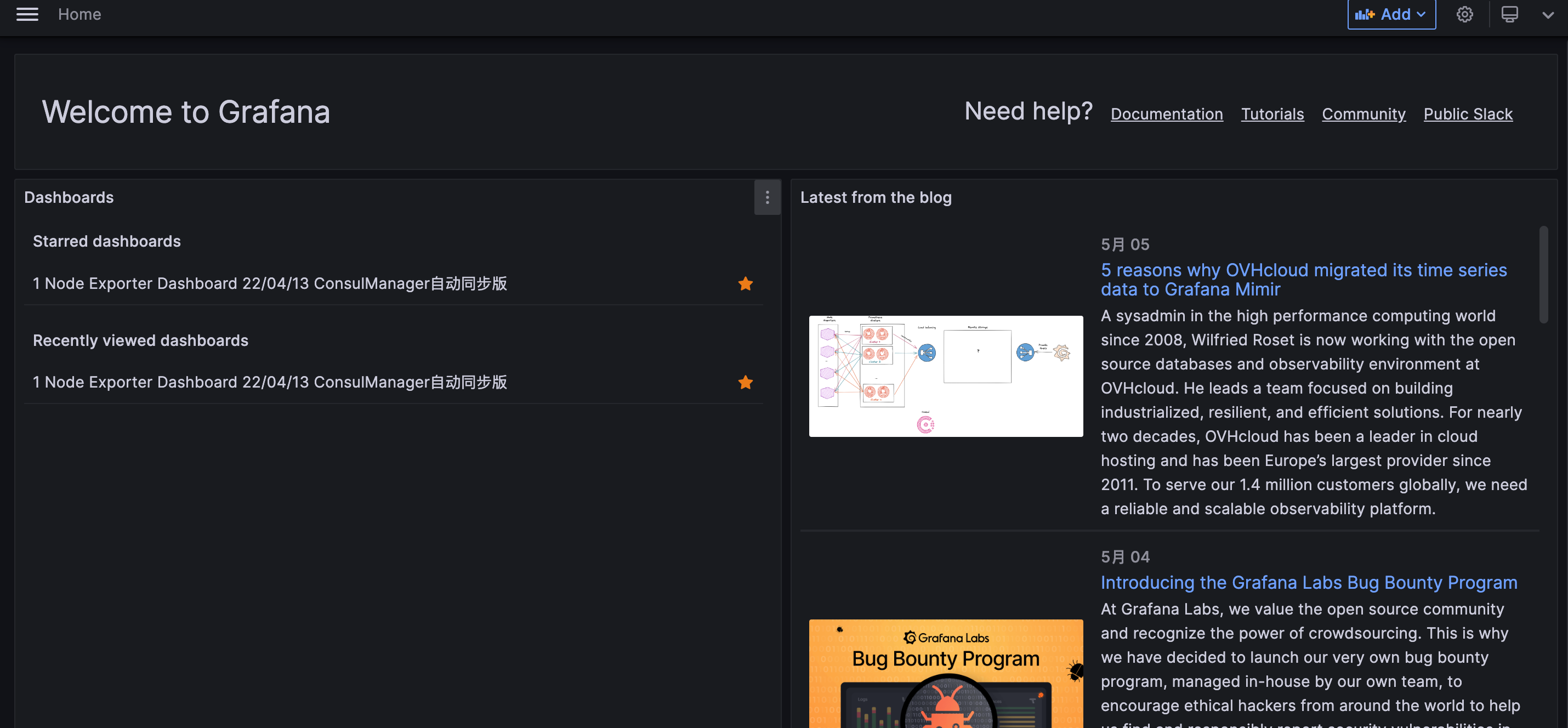The image size is (1568, 728).
Task: Open the hamburger navigation menu
Action: tap(27, 14)
